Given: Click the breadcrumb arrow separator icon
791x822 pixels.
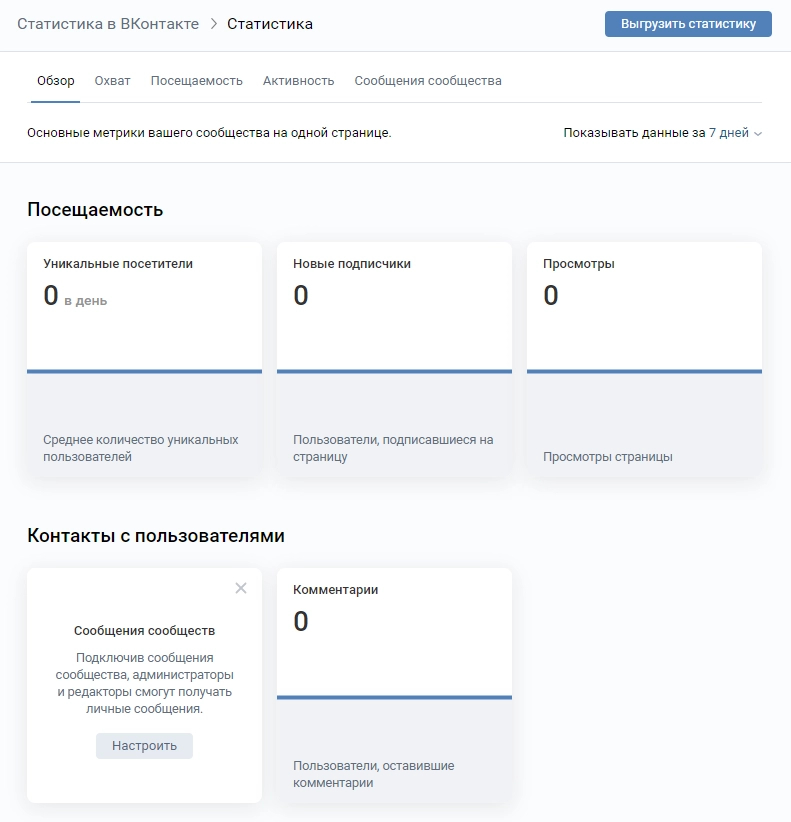Looking at the screenshot, I should tap(213, 24).
